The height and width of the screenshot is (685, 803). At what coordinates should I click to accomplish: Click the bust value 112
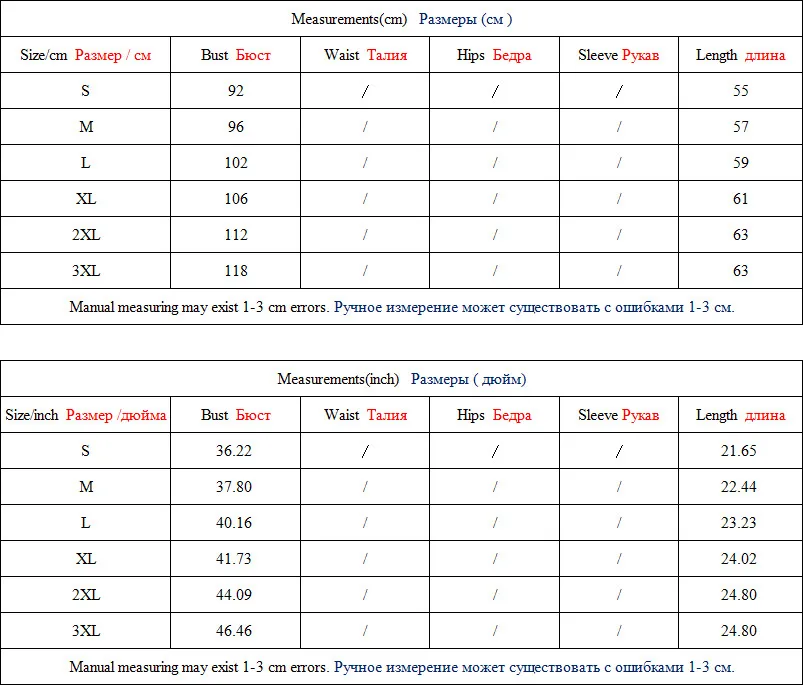236,234
